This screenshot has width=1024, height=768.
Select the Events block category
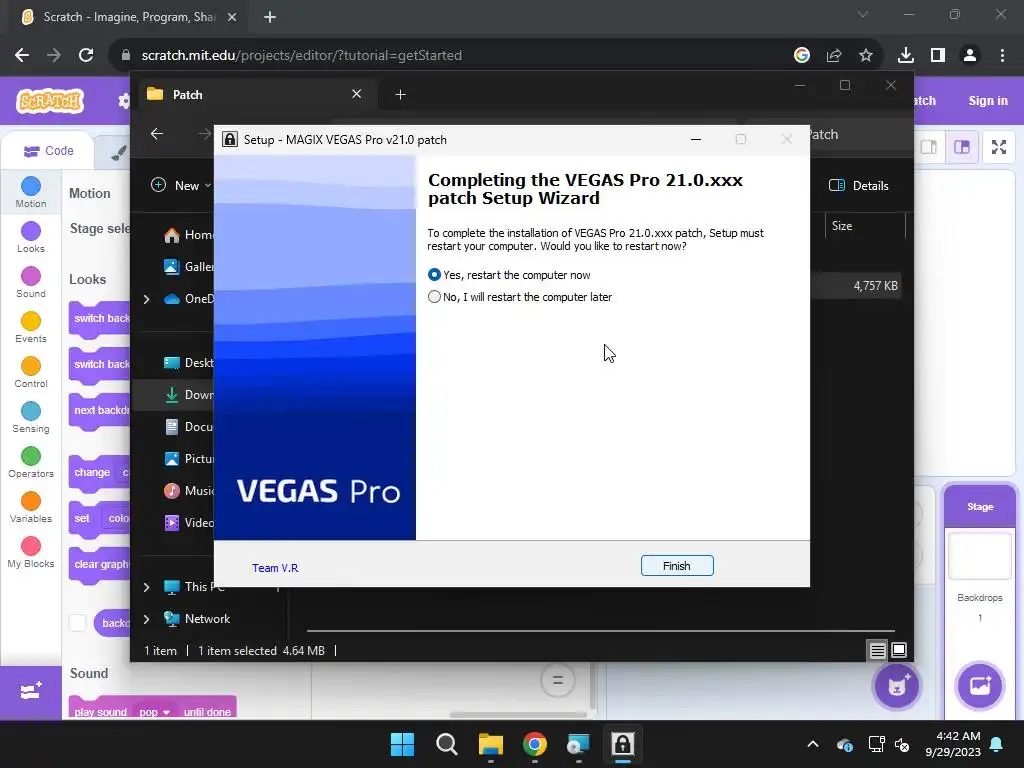pos(31,328)
